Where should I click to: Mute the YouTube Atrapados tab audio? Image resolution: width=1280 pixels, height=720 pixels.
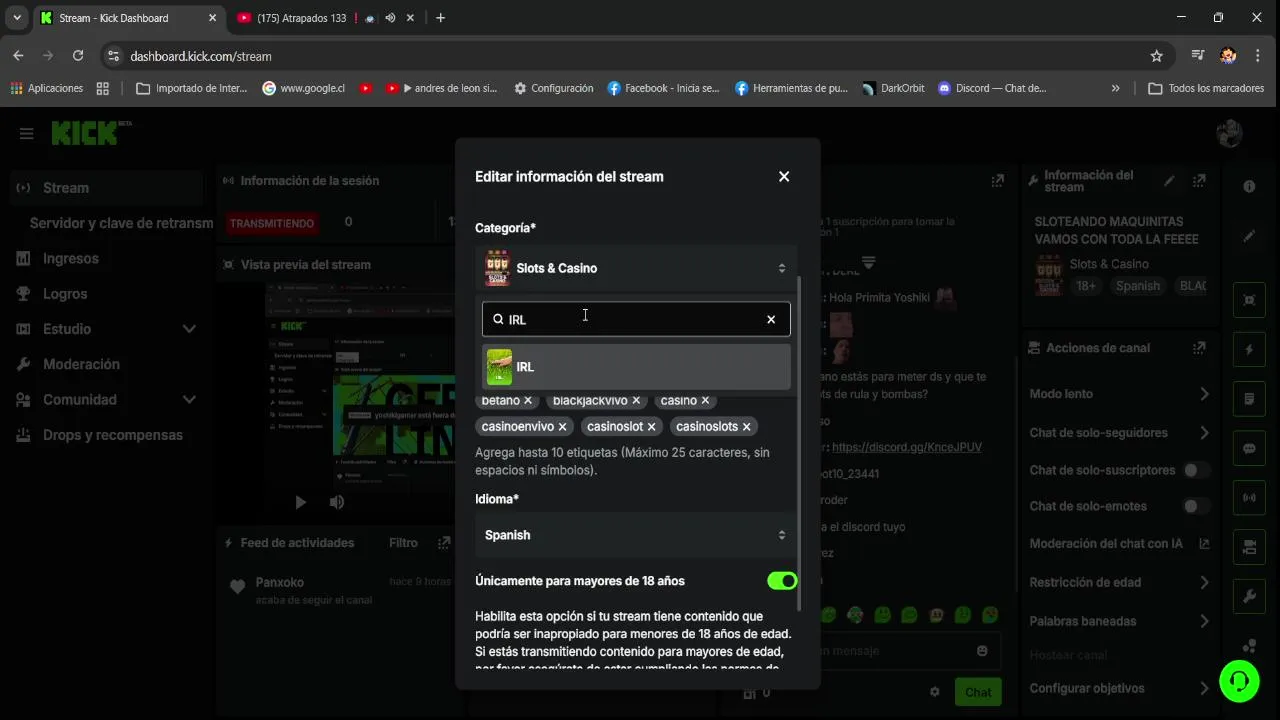coord(390,18)
